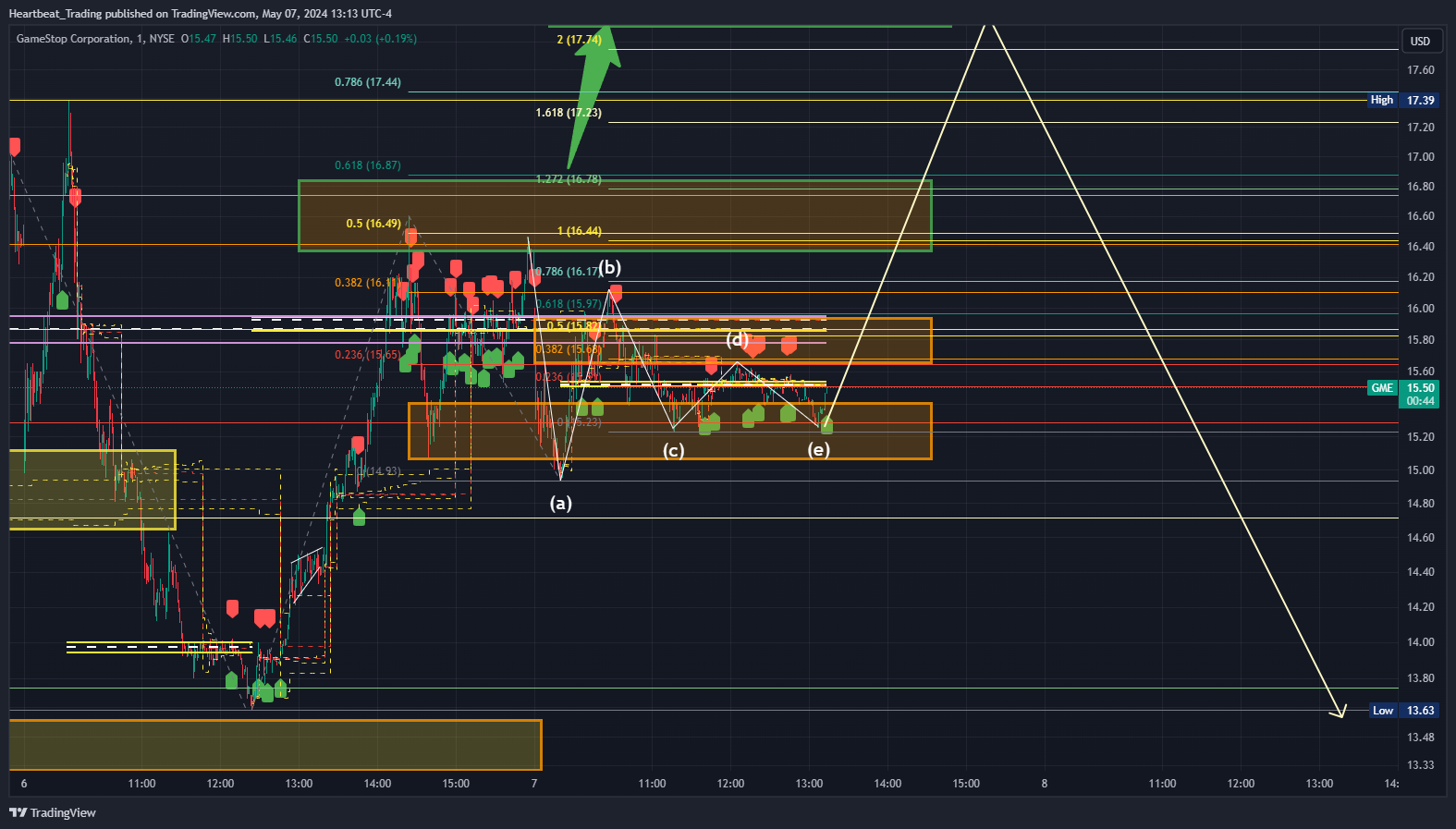Click the (a) wave label
The height and width of the screenshot is (829, 1456).
click(561, 503)
